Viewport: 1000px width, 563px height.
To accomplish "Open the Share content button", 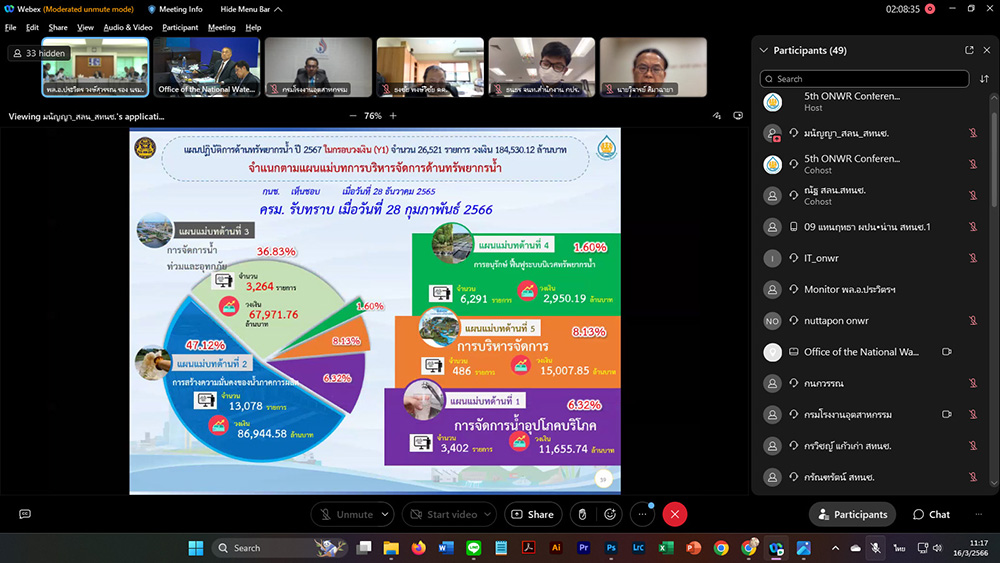I will tap(532, 514).
